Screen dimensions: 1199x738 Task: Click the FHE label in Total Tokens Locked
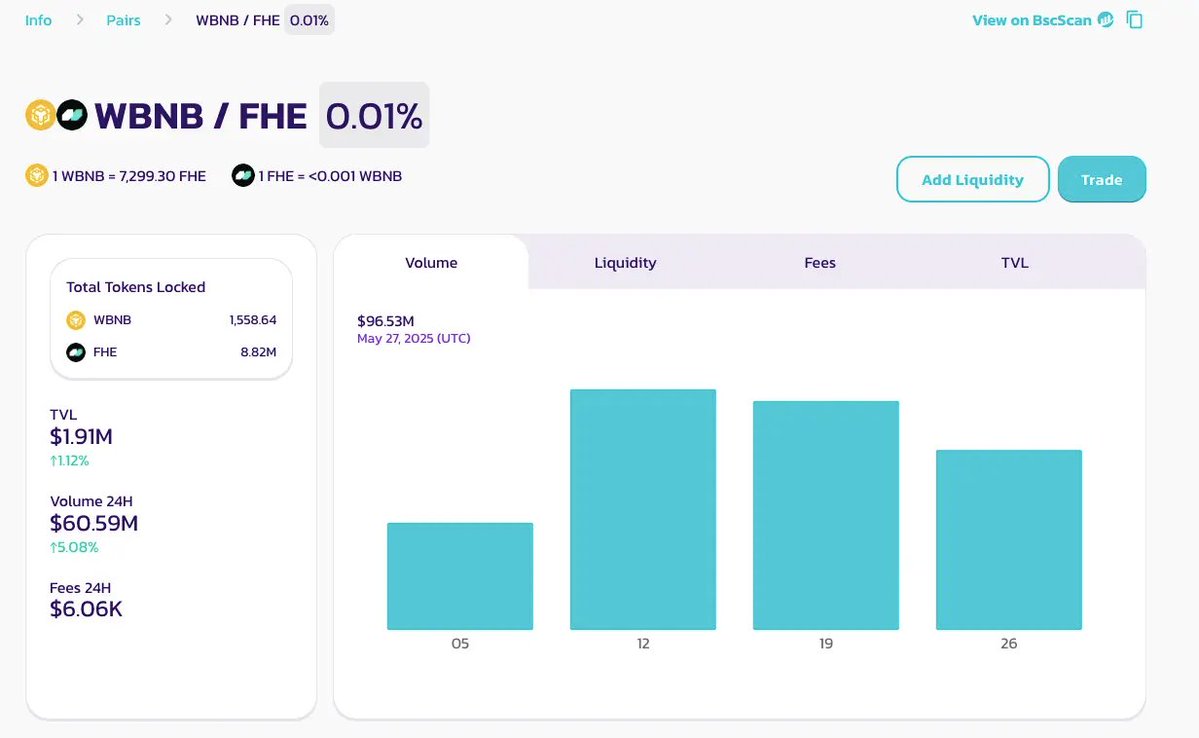click(105, 352)
